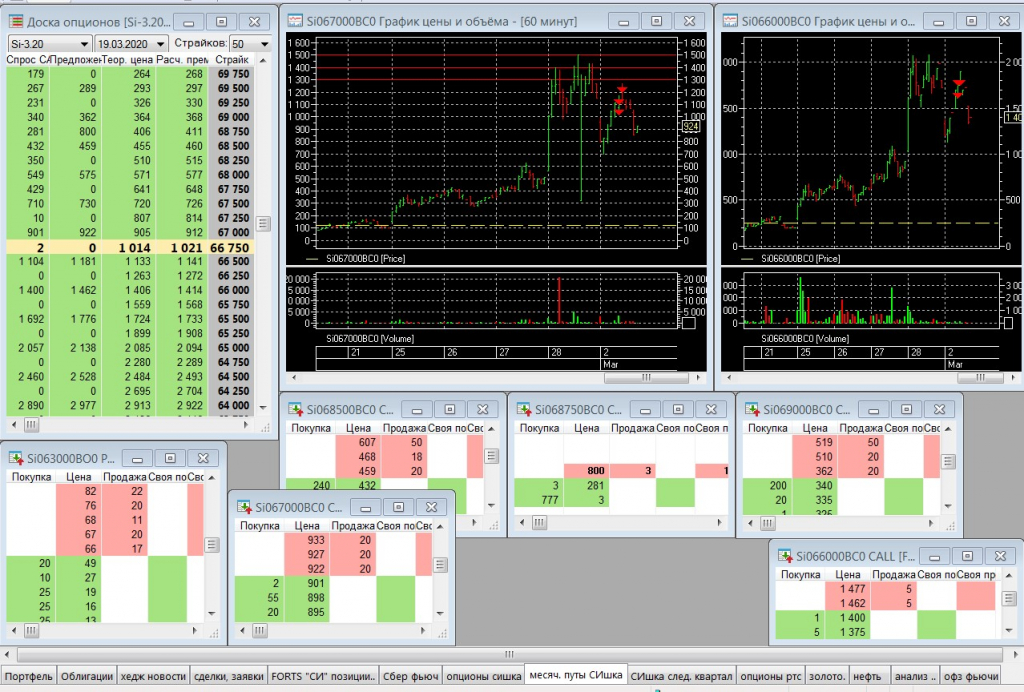Image resolution: width=1024 pixels, height=692 pixels.
Task: Click bid price 1 400 in Si066000BC0 CALL window
Action: [x=848, y=618]
